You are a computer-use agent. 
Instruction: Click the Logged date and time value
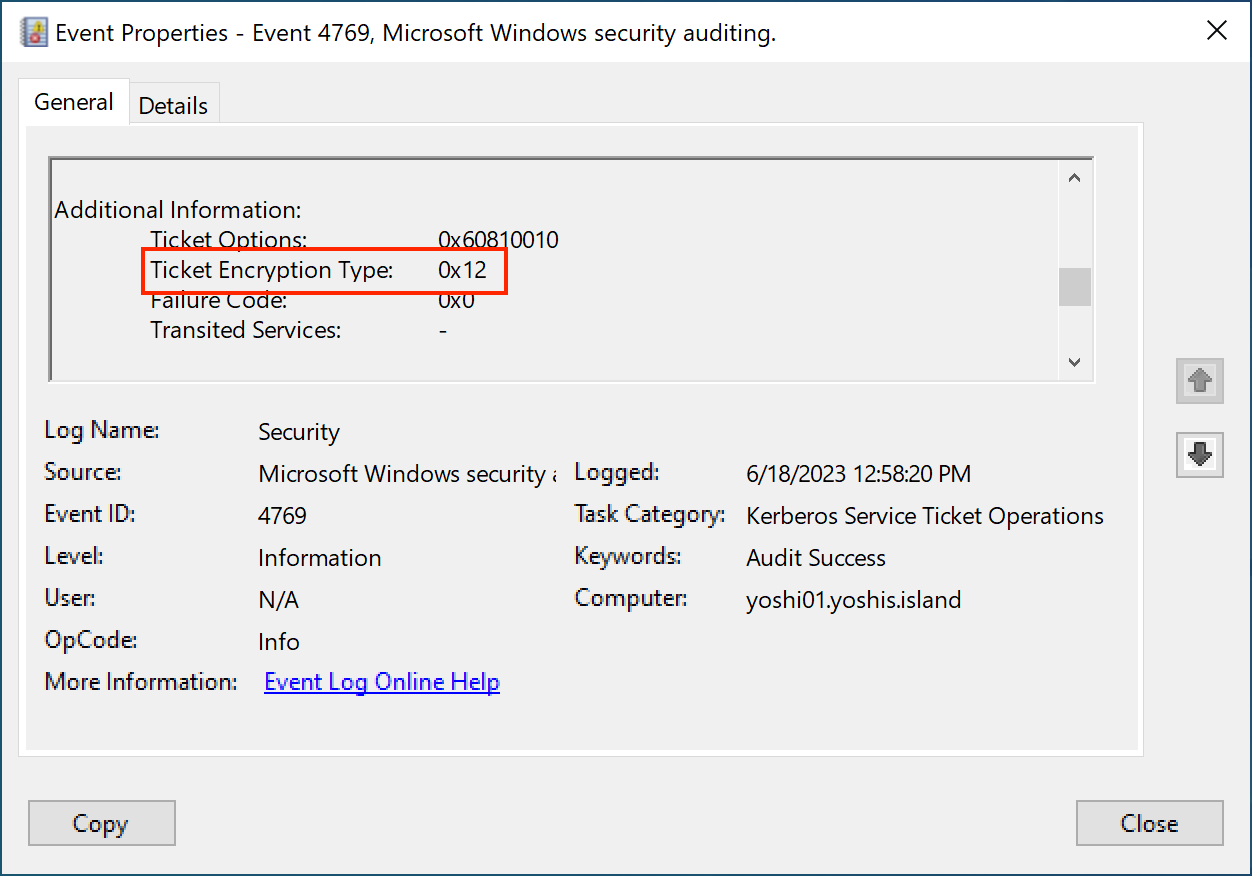tap(858, 474)
